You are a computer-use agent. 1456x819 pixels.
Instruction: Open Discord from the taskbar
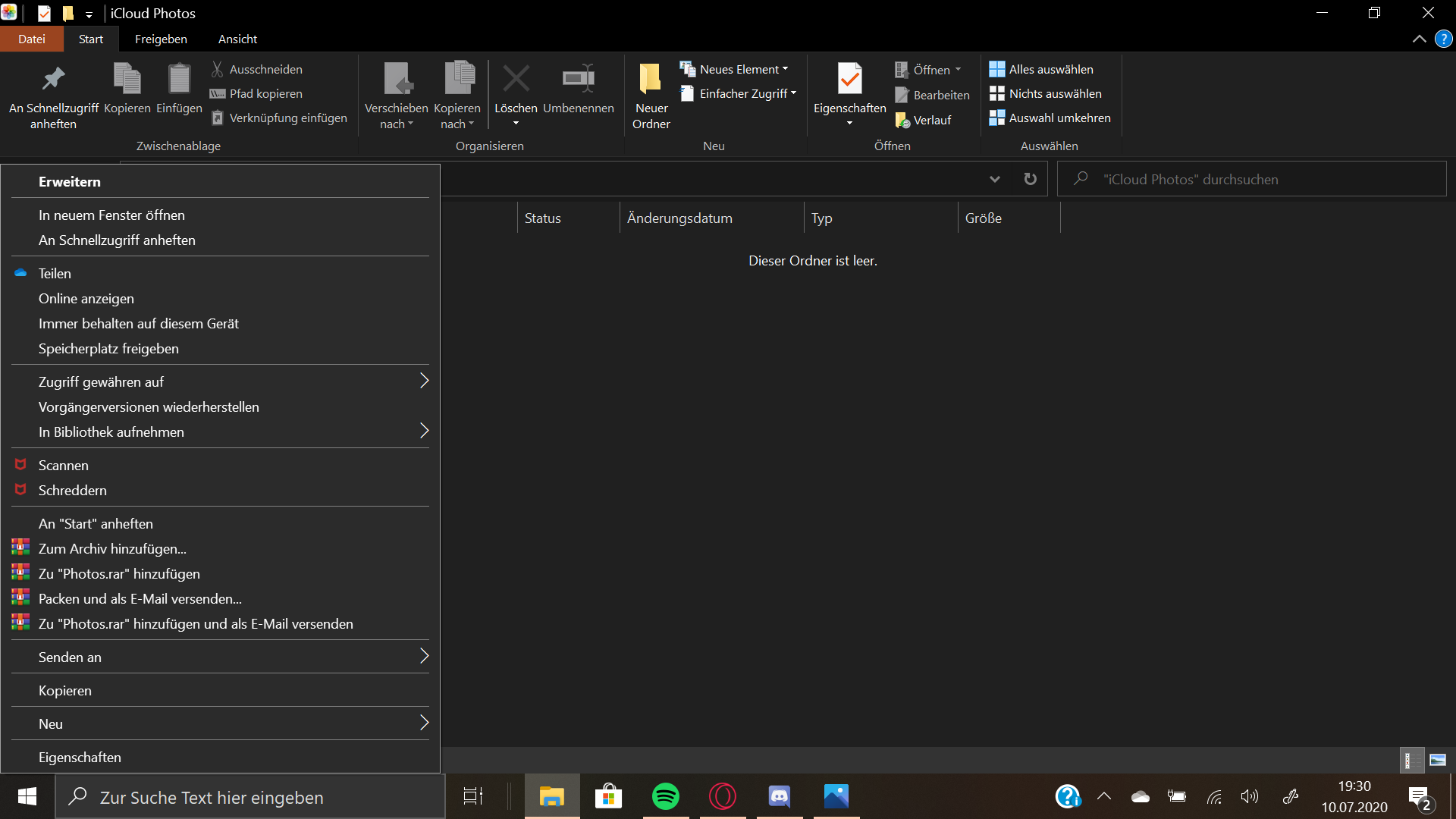(780, 796)
